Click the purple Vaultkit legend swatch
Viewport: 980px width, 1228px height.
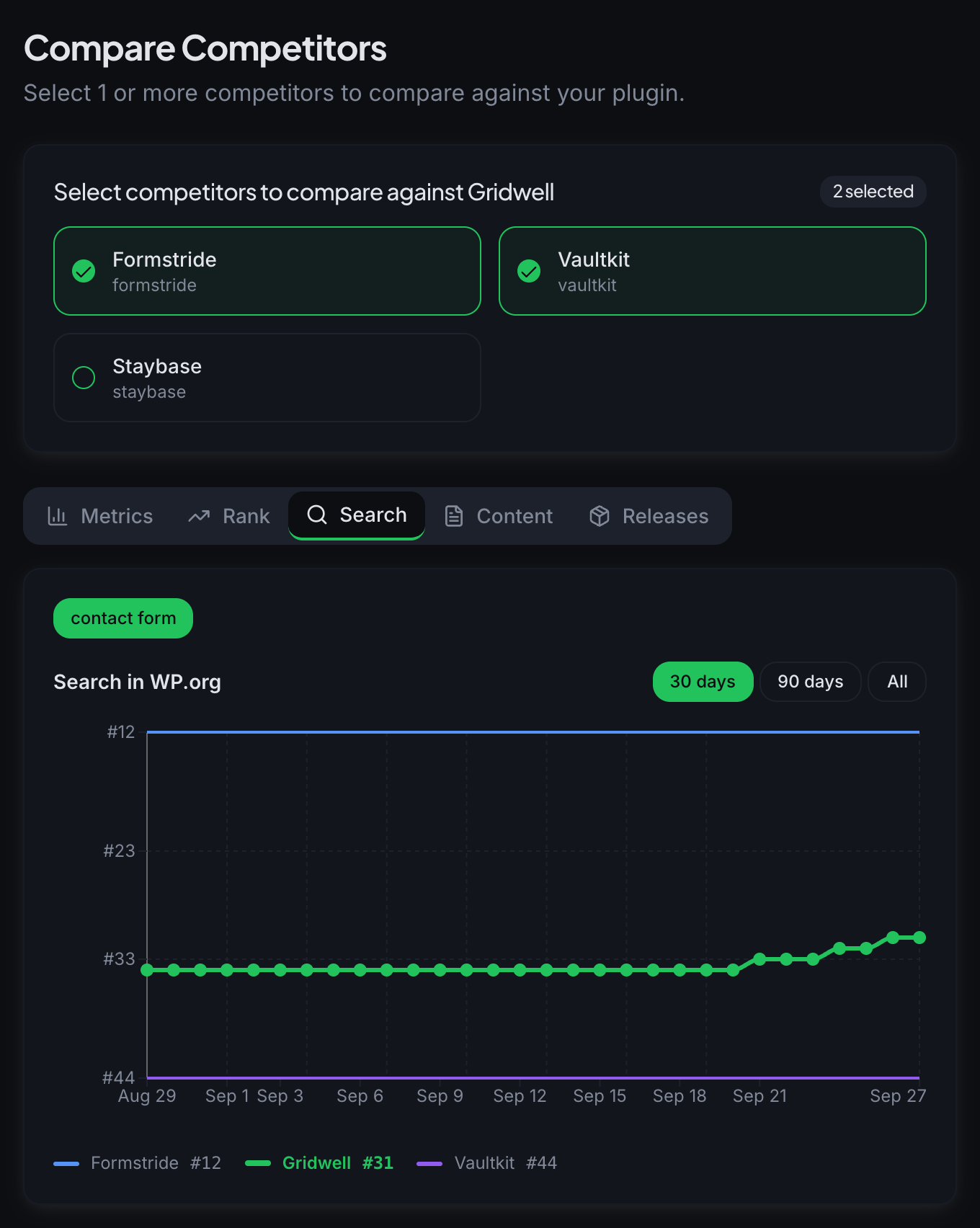[429, 1163]
